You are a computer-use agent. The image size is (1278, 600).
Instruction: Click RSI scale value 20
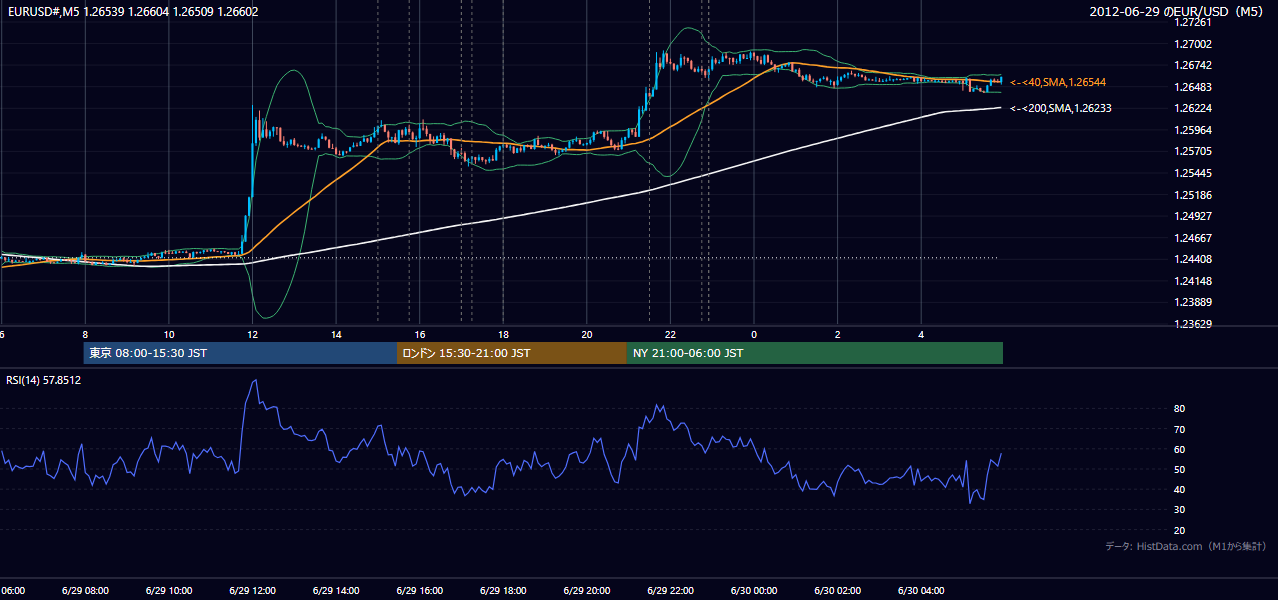(1180, 530)
